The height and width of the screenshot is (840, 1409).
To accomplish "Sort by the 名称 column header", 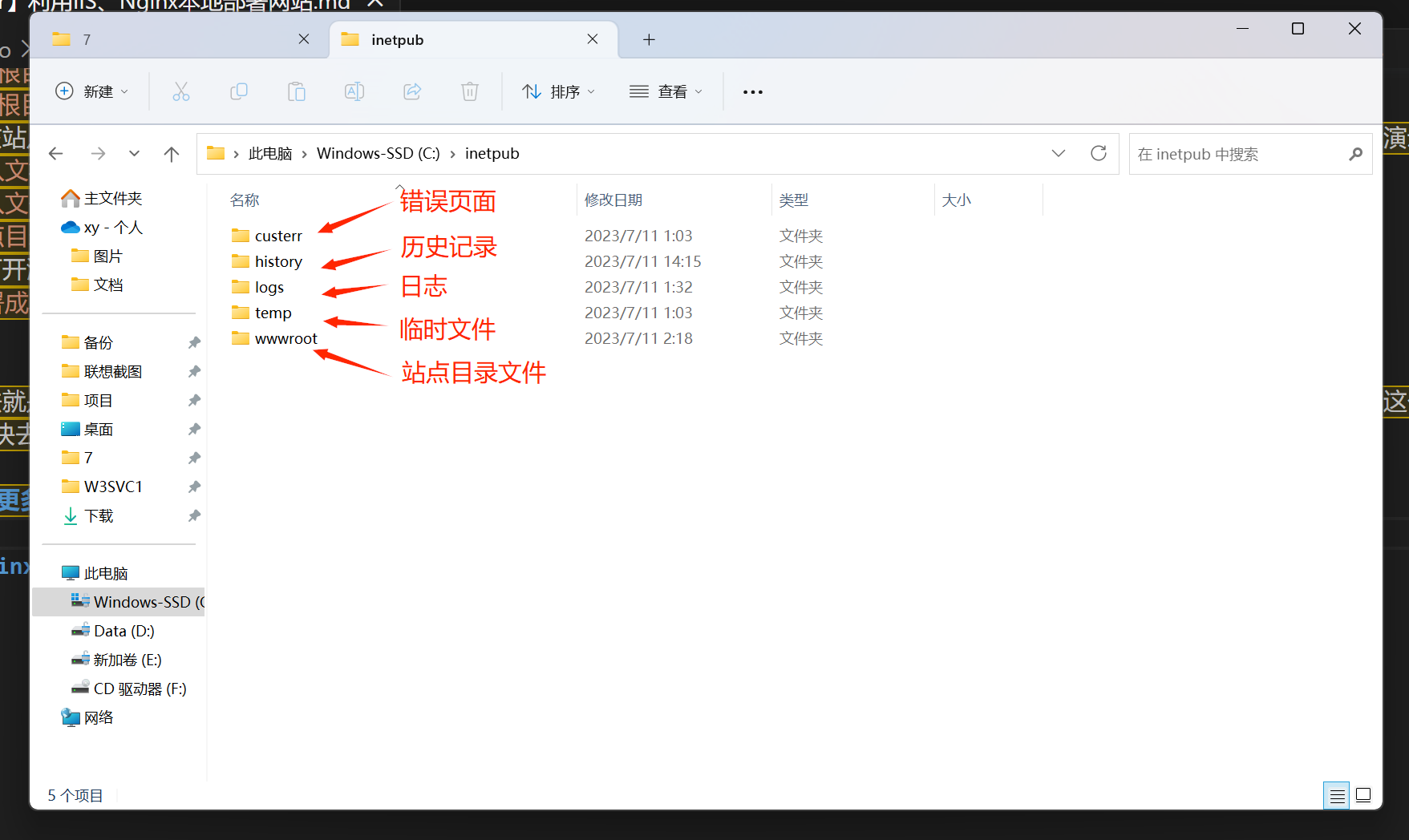I will (245, 200).
